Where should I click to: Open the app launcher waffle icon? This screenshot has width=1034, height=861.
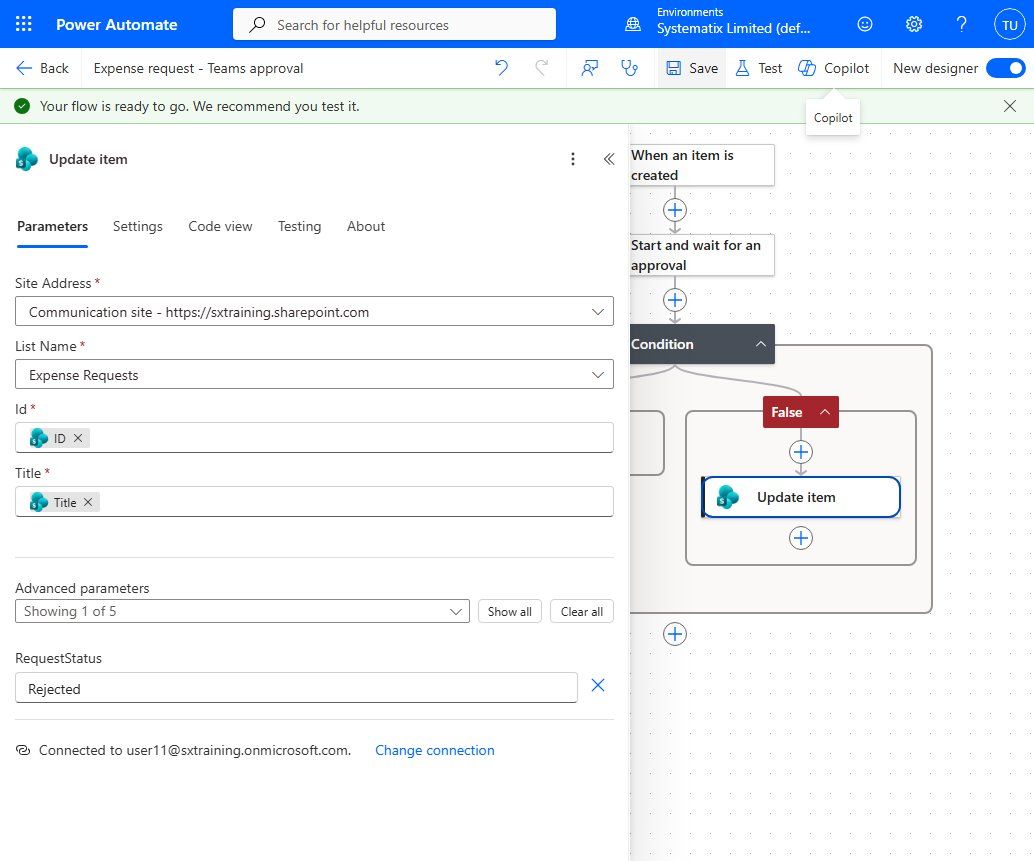coord(24,24)
